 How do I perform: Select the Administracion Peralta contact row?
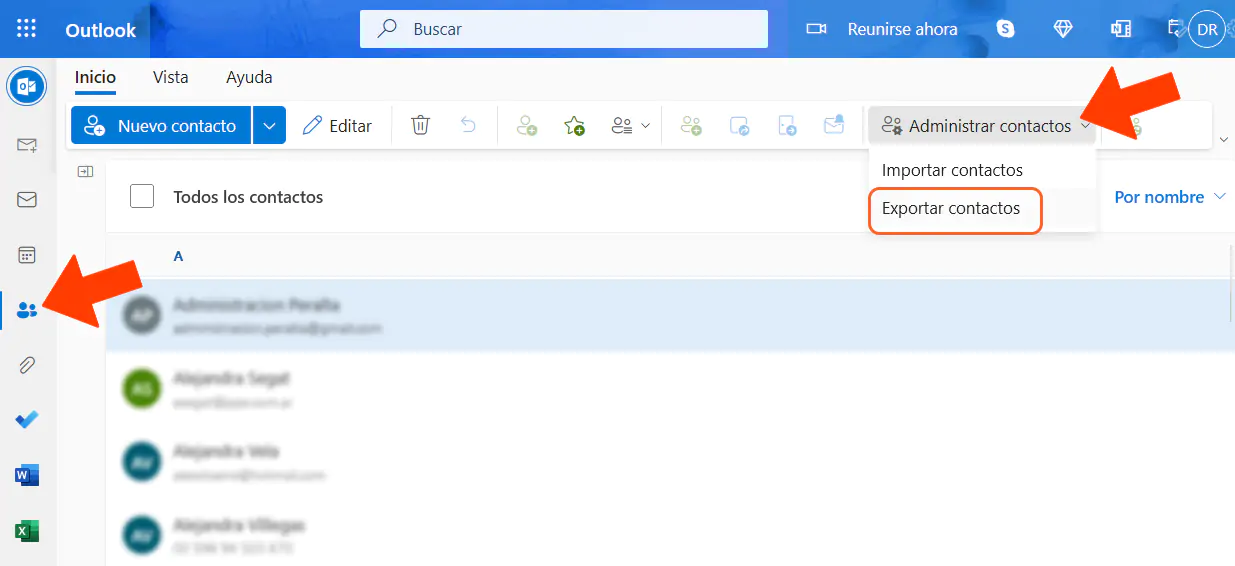click(668, 315)
